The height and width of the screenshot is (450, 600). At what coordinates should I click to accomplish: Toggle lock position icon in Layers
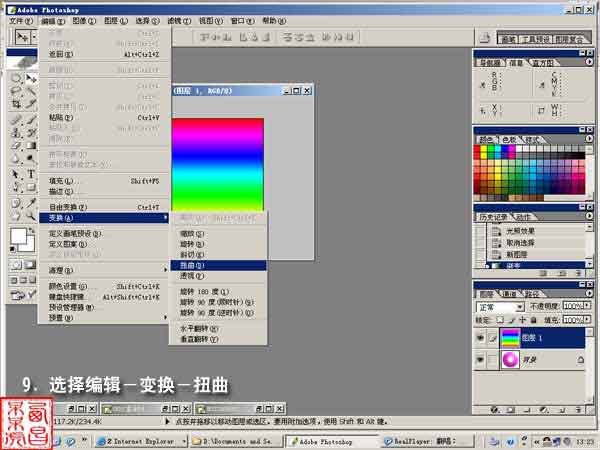tap(522, 320)
